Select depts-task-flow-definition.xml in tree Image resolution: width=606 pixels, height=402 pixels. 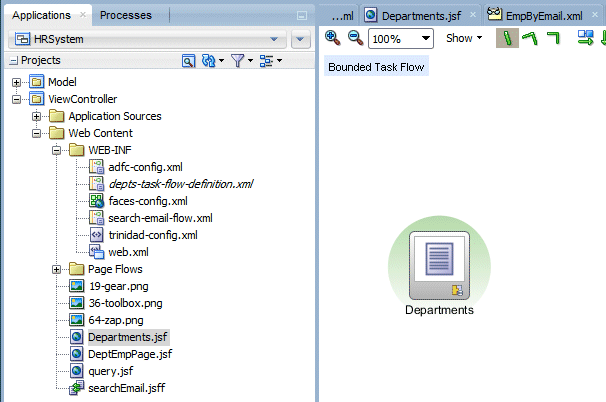181,184
